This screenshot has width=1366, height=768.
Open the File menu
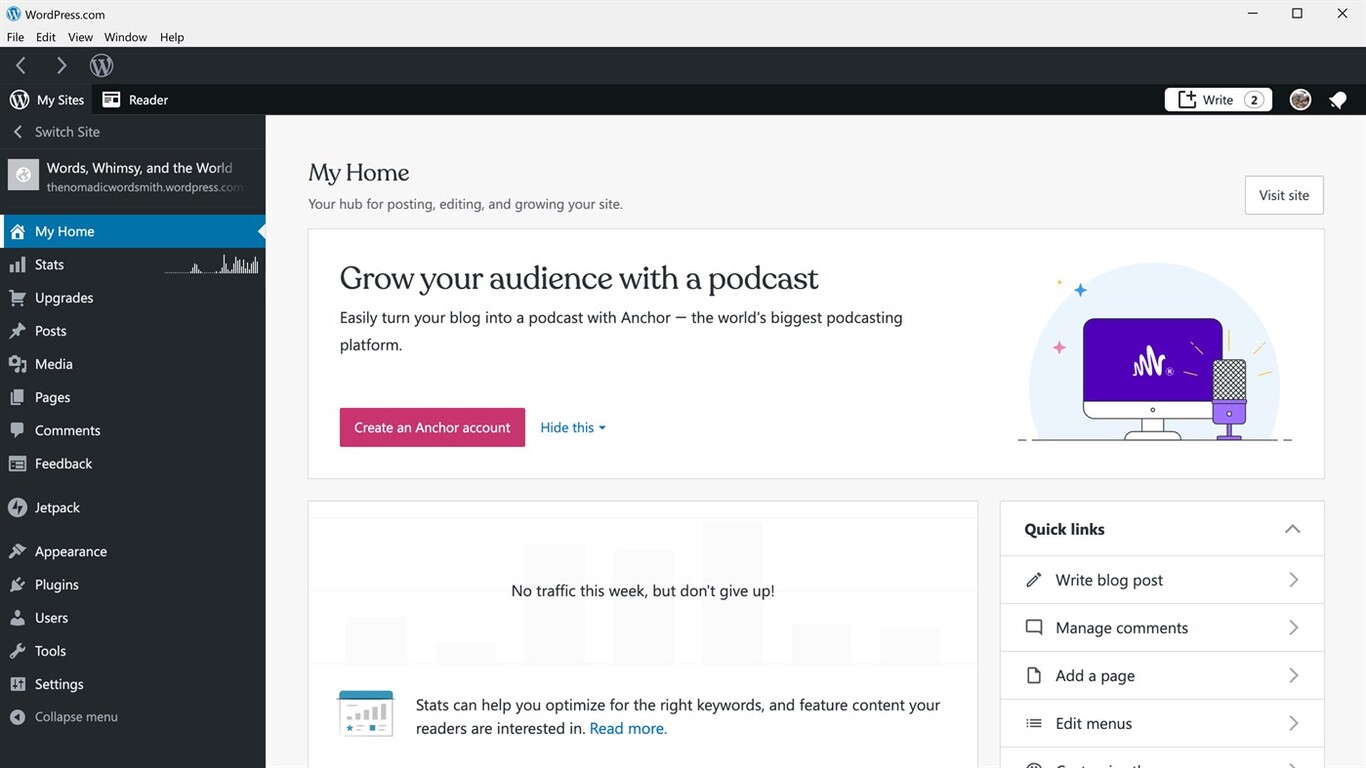click(x=15, y=36)
